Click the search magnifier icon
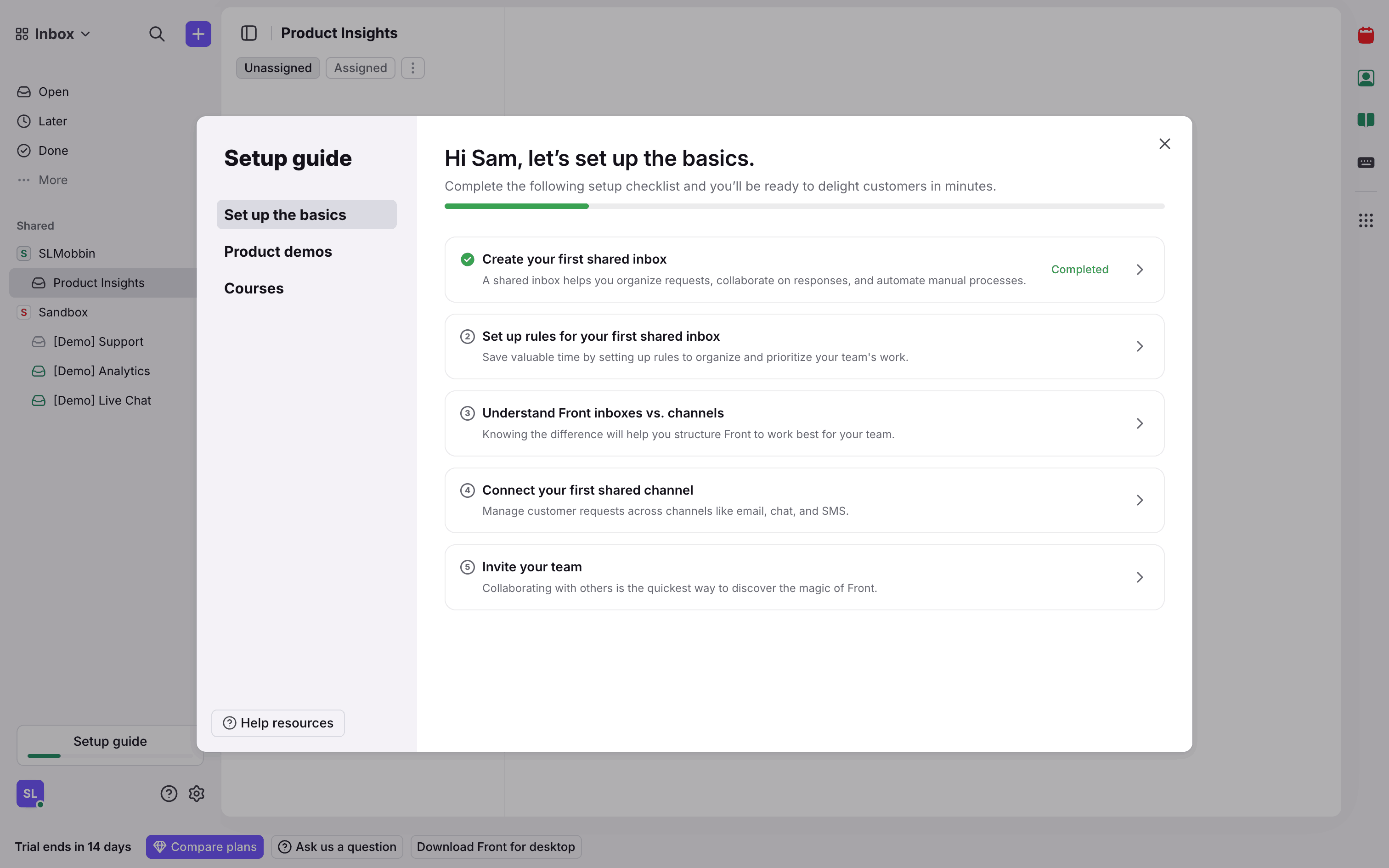Viewport: 1389px width, 868px height. [x=157, y=34]
